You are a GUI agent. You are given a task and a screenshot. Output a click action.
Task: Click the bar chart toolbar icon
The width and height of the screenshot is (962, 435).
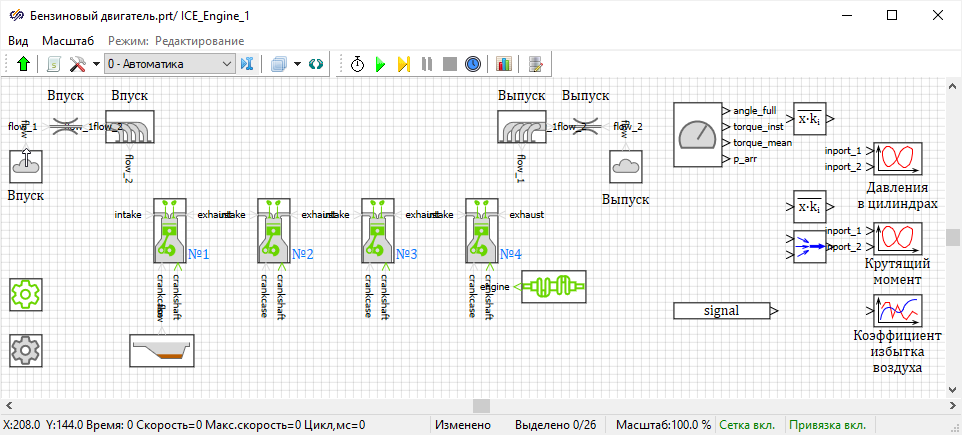point(503,64)
